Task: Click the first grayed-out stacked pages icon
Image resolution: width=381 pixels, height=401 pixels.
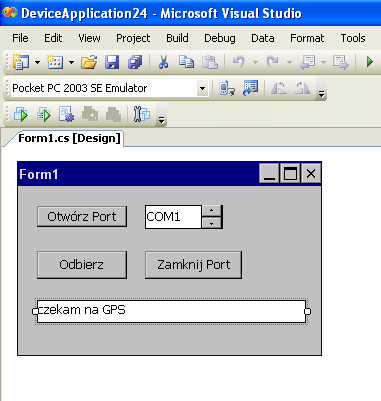Action: click(x=90, y=115)
